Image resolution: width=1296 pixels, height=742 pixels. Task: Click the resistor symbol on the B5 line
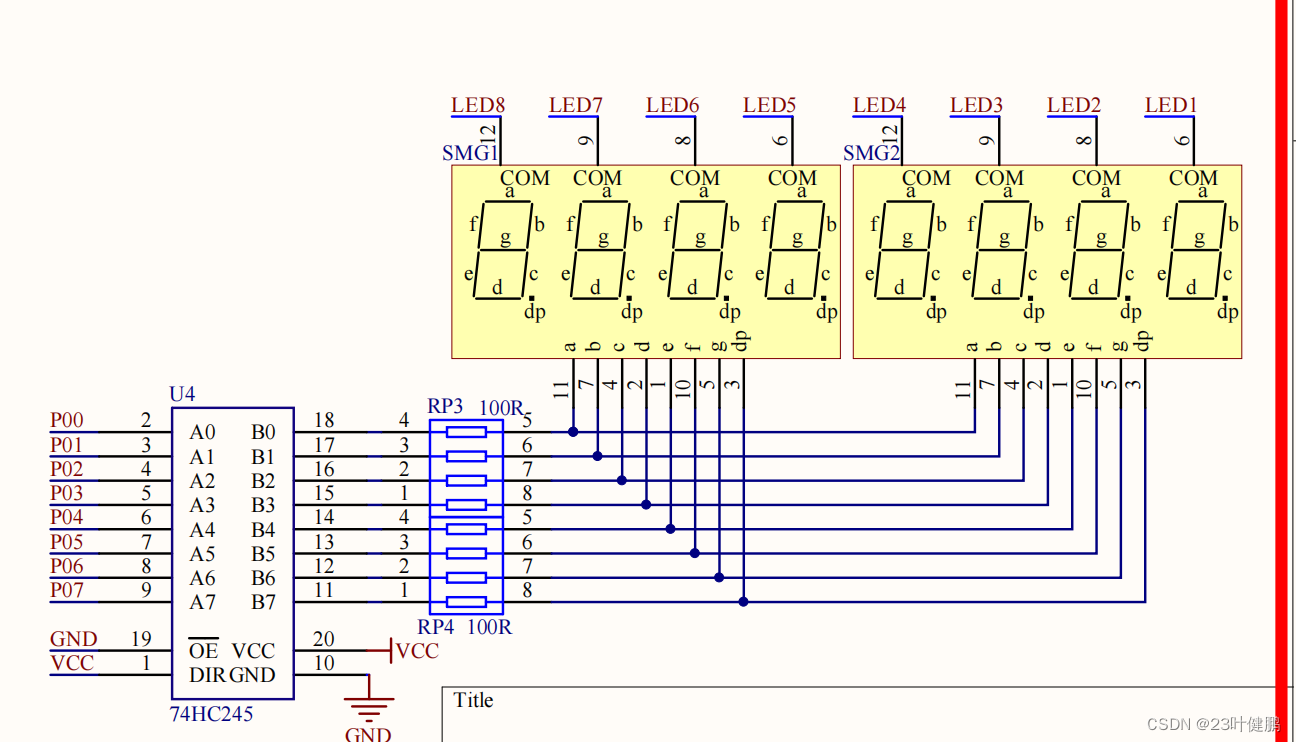[466, 553]
